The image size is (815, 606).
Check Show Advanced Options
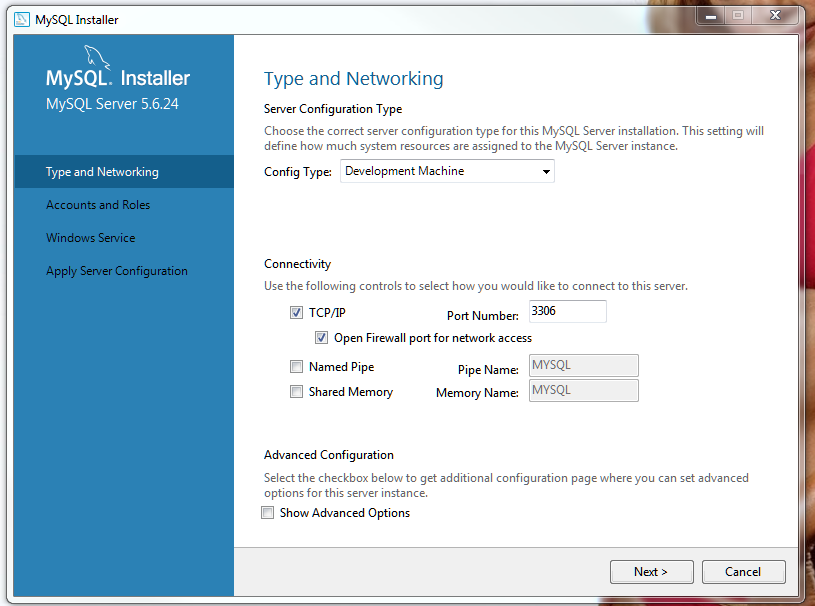click(267, 513)
